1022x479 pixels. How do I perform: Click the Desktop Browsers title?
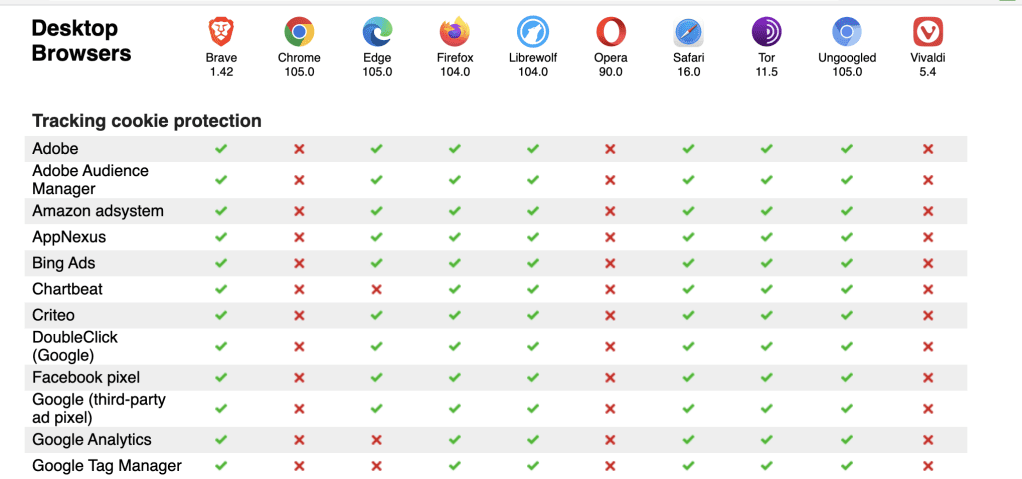coord(81,40)
